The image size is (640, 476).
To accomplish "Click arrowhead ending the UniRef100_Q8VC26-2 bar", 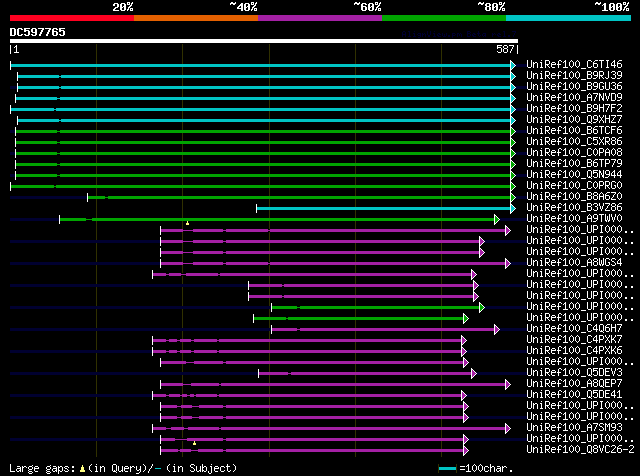I will pyautogui.click(x=466, y=451).
